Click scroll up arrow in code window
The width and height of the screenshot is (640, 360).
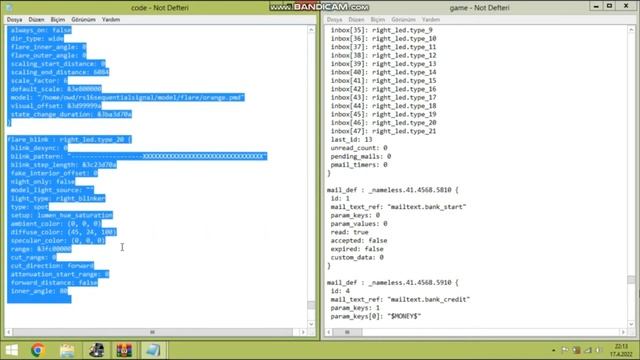(311, 30)
